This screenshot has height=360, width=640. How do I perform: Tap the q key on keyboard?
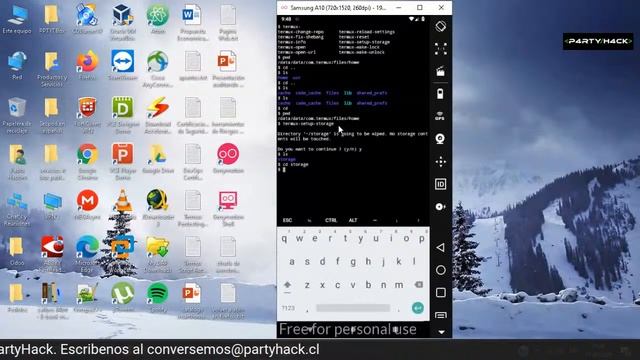[284, 239]
